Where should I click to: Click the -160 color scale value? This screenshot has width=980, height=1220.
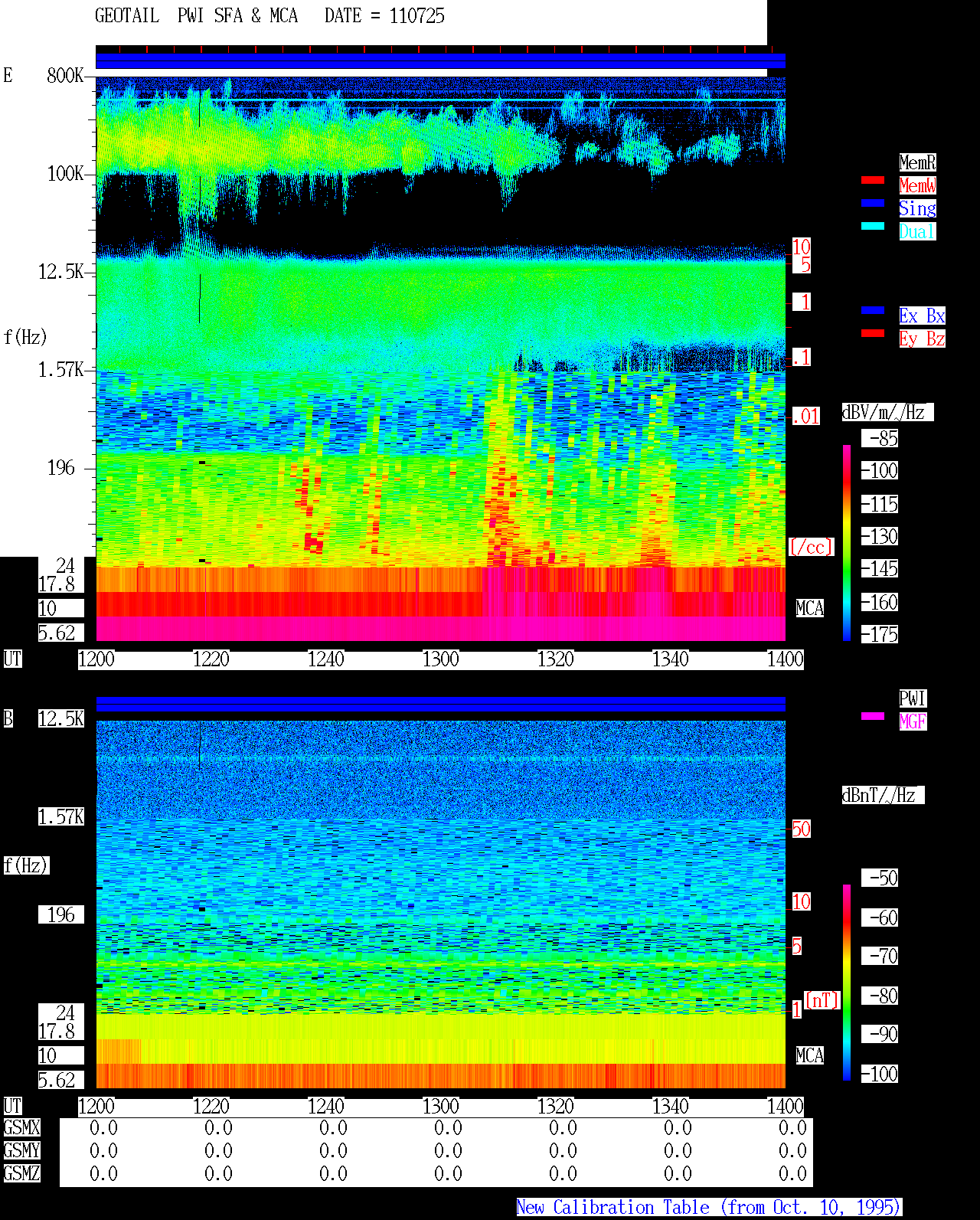880,602
